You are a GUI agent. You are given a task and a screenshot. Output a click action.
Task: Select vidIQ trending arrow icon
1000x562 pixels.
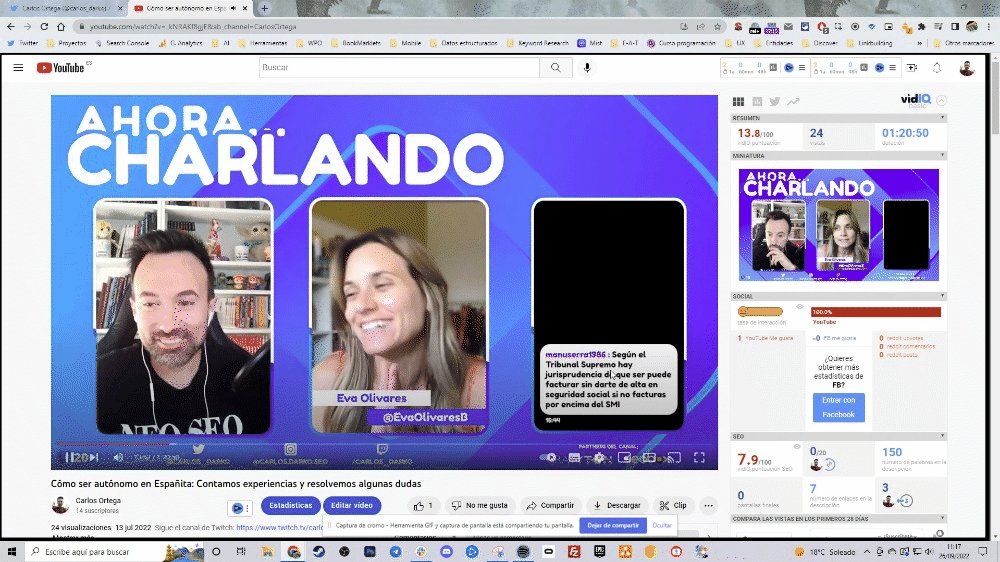(x=793, y=101)
